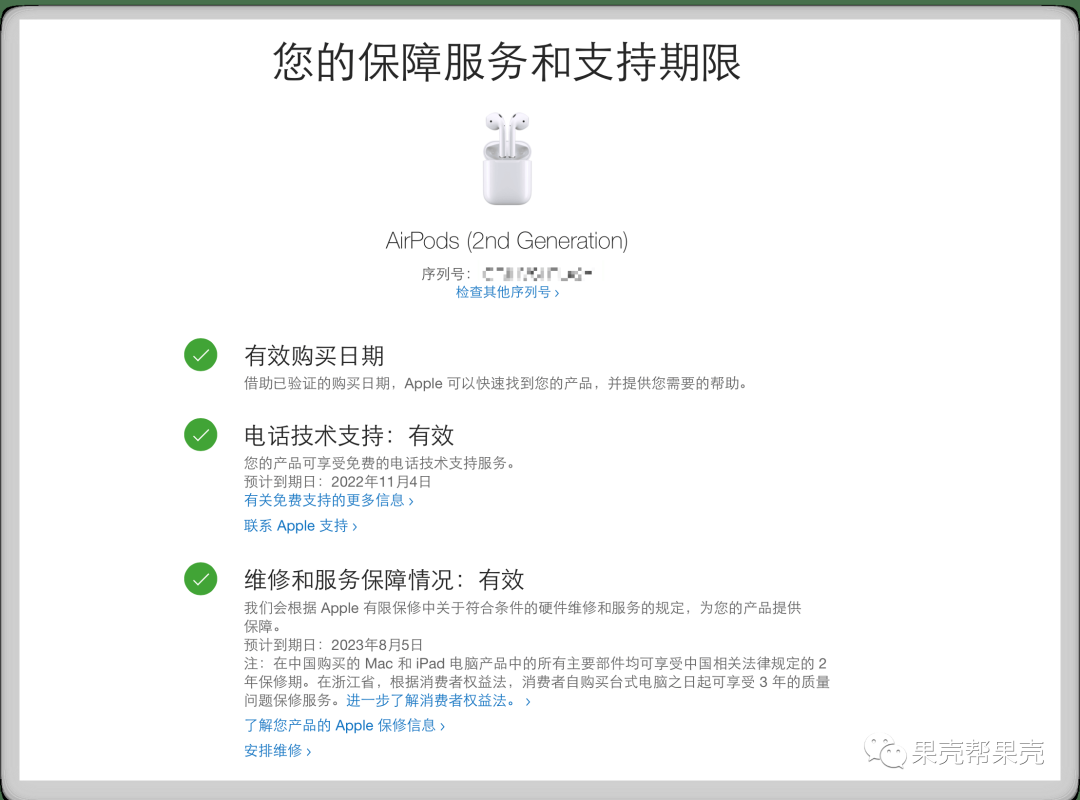Click the paragraph starting 我们会根据 Apple 有限保修
This screenshot has width=1080, height=800.
523,617
